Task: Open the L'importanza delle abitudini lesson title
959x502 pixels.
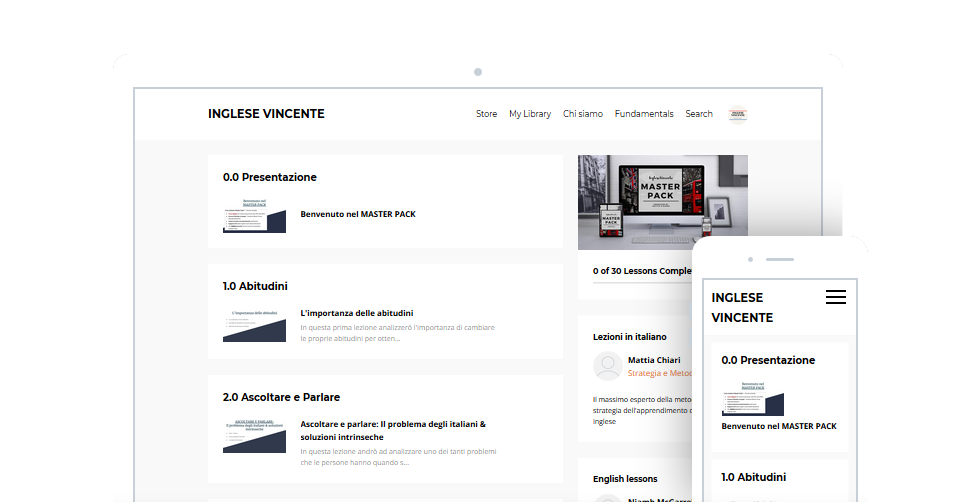Action: [356, 313]
